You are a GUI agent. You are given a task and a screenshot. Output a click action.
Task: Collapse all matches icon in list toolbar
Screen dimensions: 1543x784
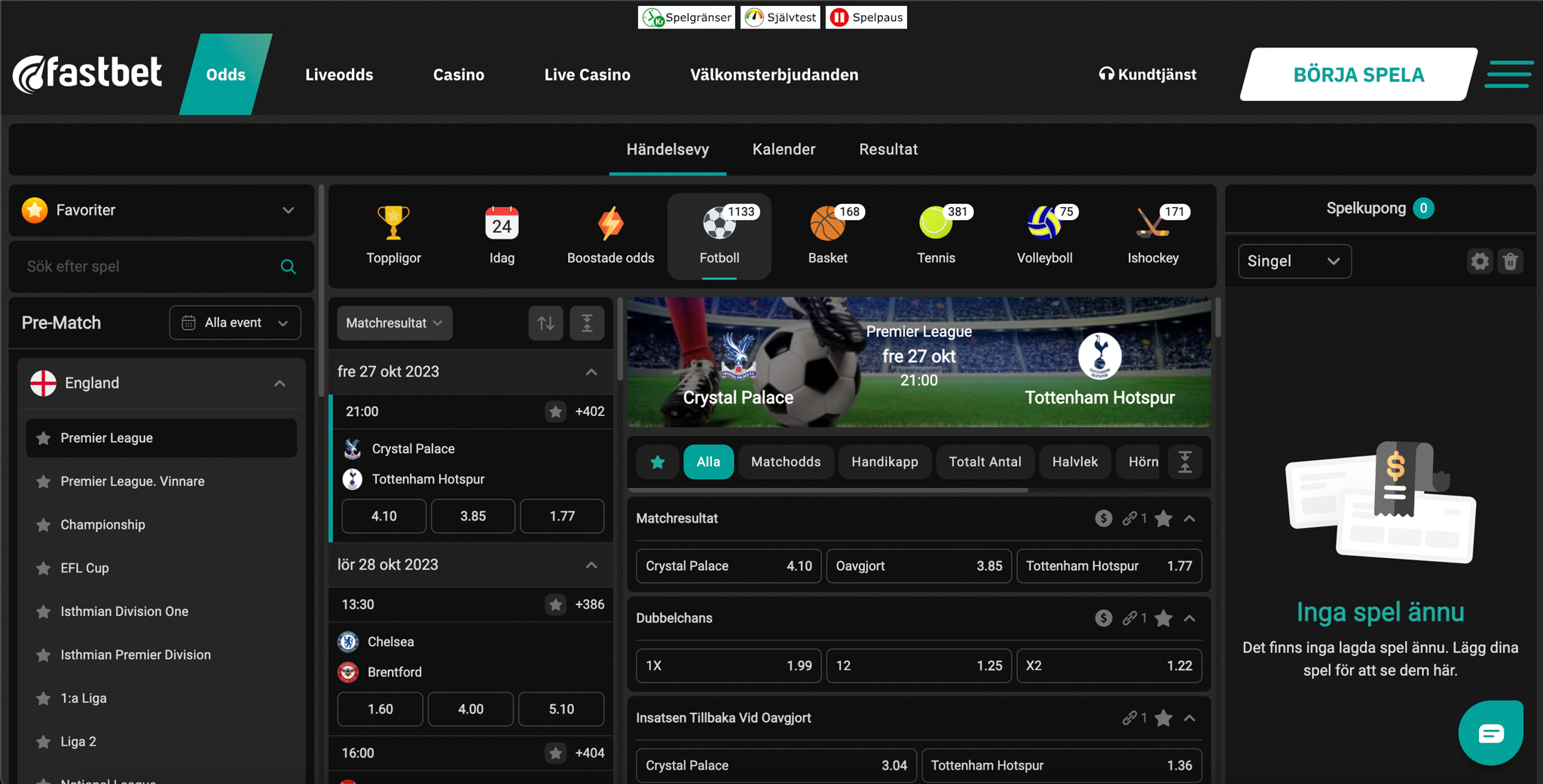587,323
